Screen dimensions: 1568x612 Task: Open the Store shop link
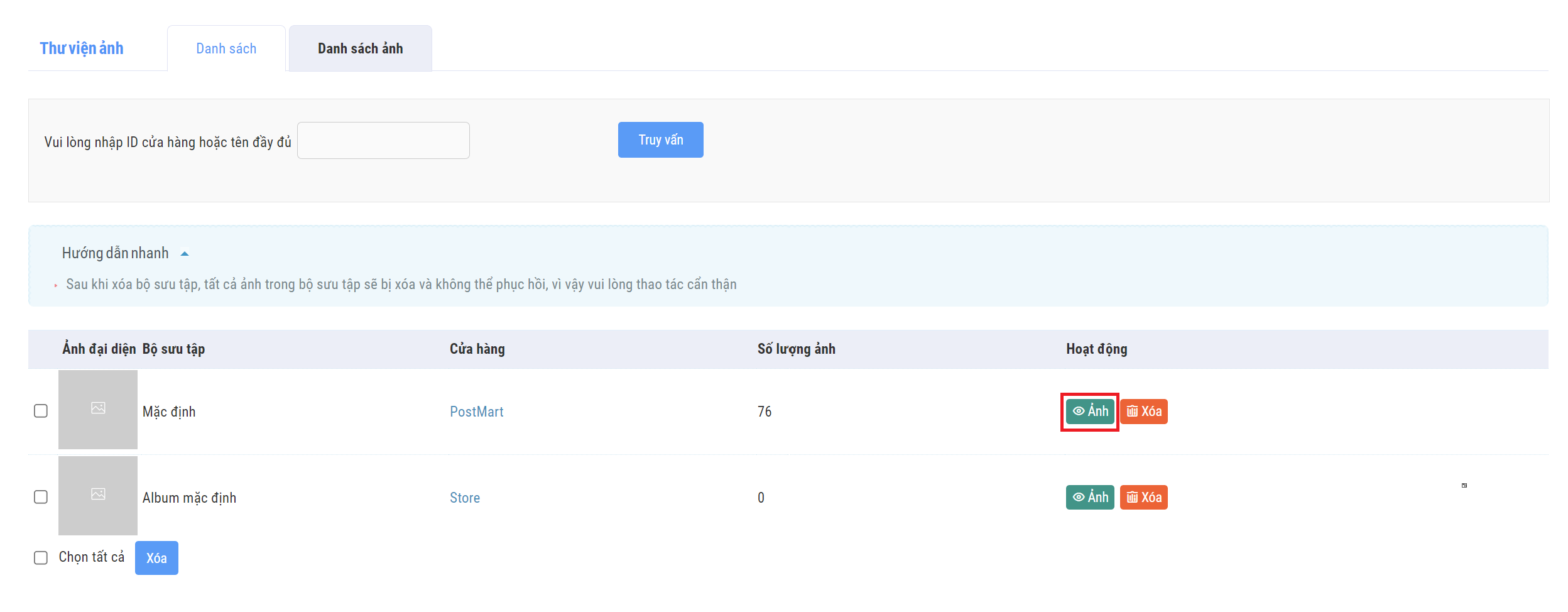point(464,498)
